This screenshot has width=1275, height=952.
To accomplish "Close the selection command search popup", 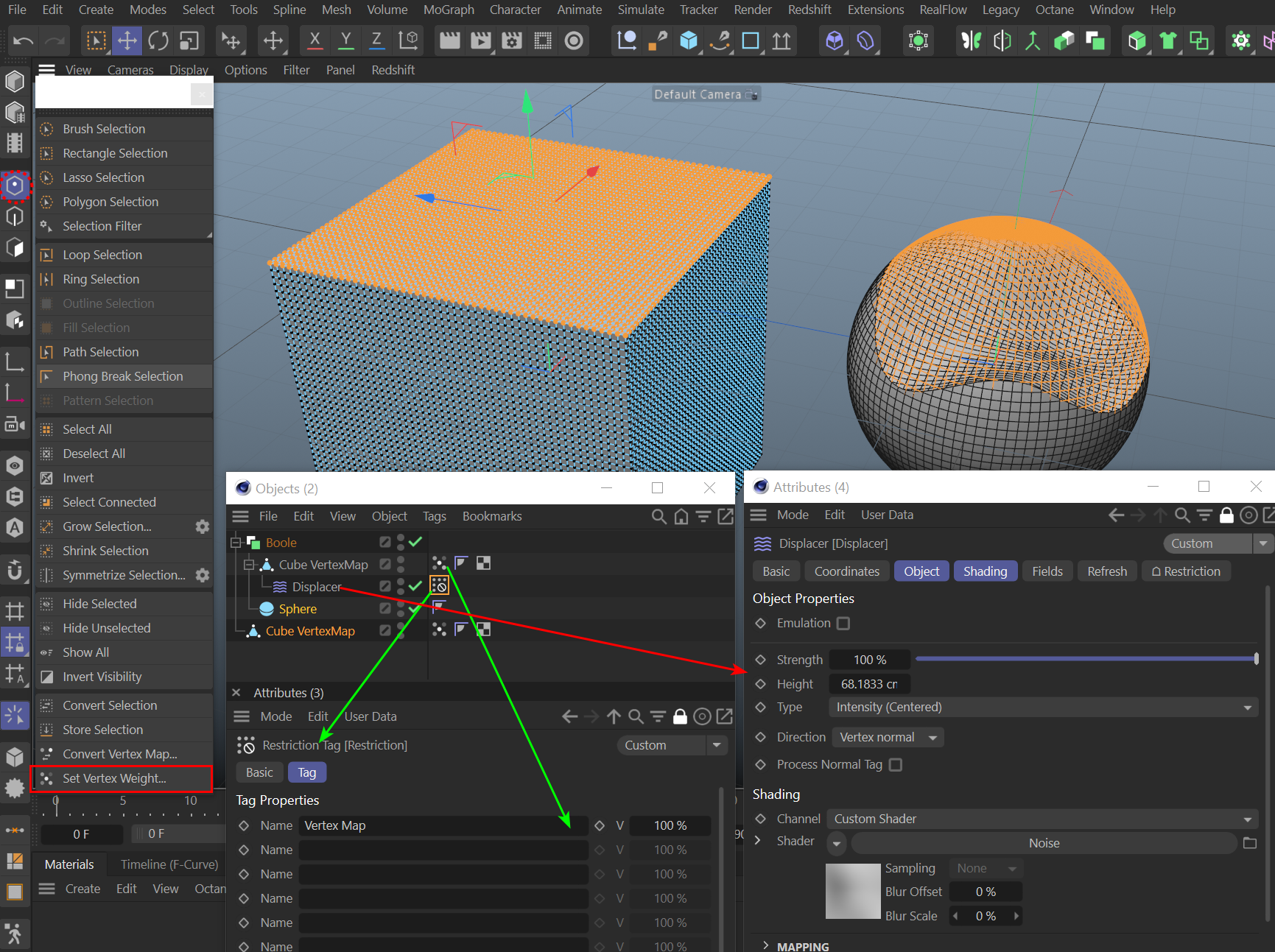I will tap(202, 94).
